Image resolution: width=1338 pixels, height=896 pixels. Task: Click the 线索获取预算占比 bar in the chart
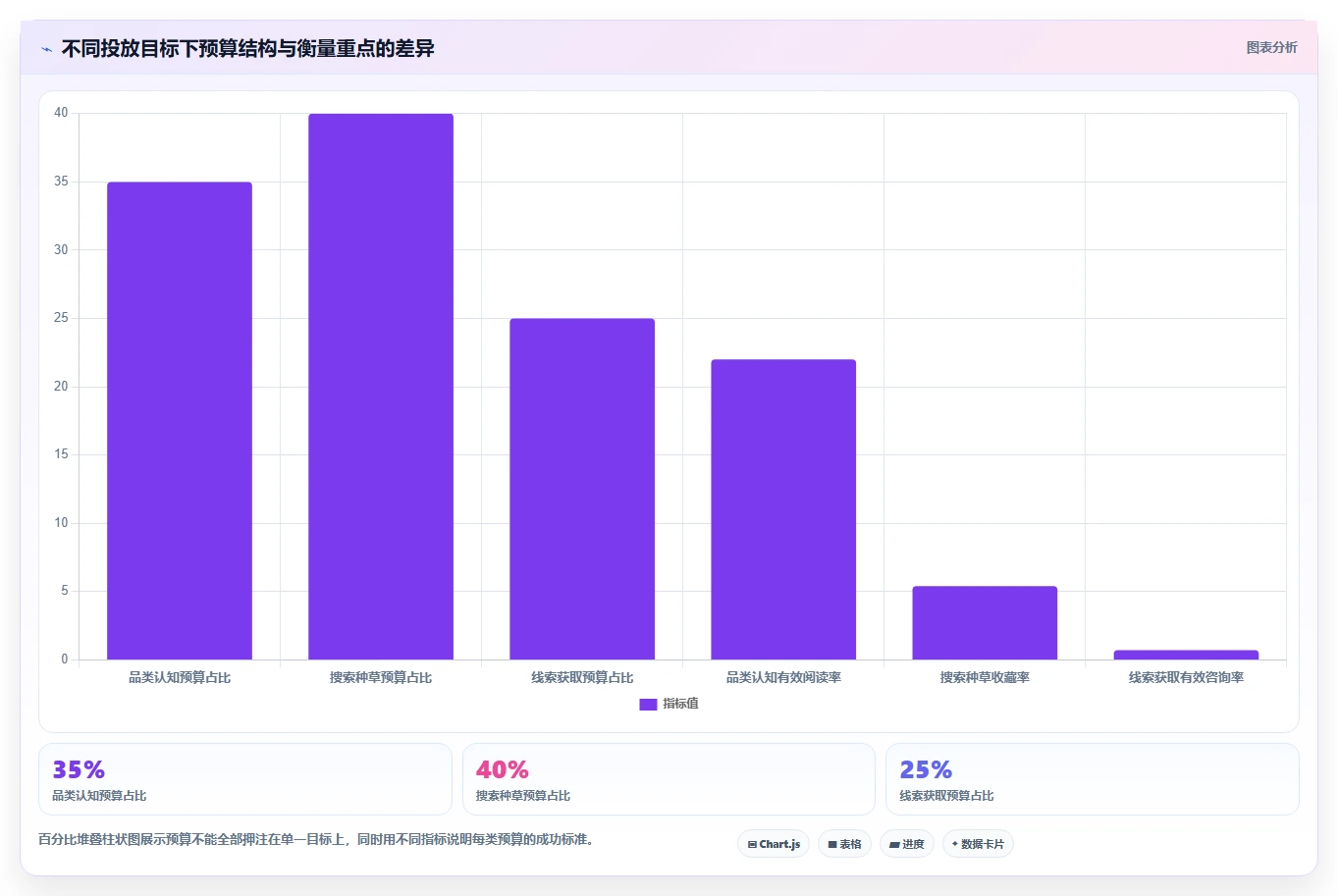pos(582,489)
